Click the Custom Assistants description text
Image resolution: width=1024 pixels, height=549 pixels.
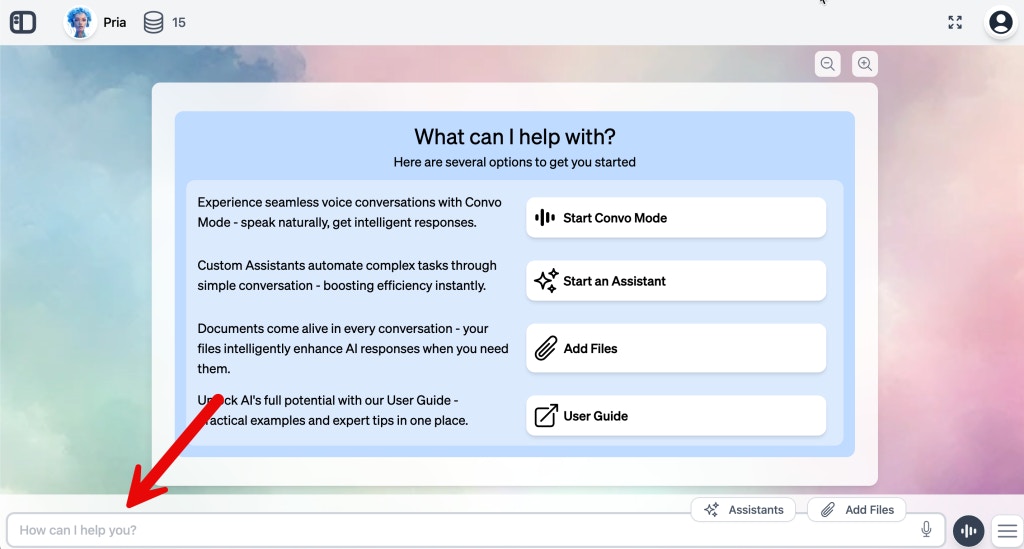[347, 275]
